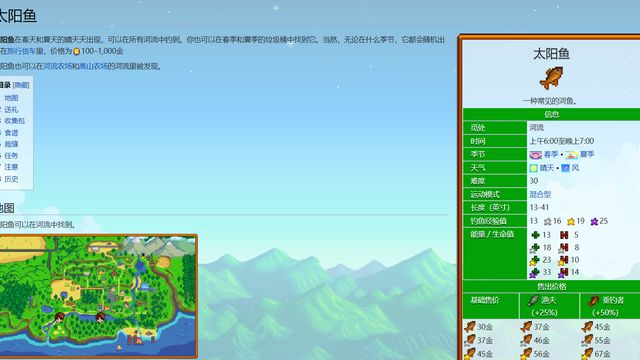Screen dimensions: 640x360
Task: Open the Stardew Valley map thumbnail
Action: tap(98, 296)
